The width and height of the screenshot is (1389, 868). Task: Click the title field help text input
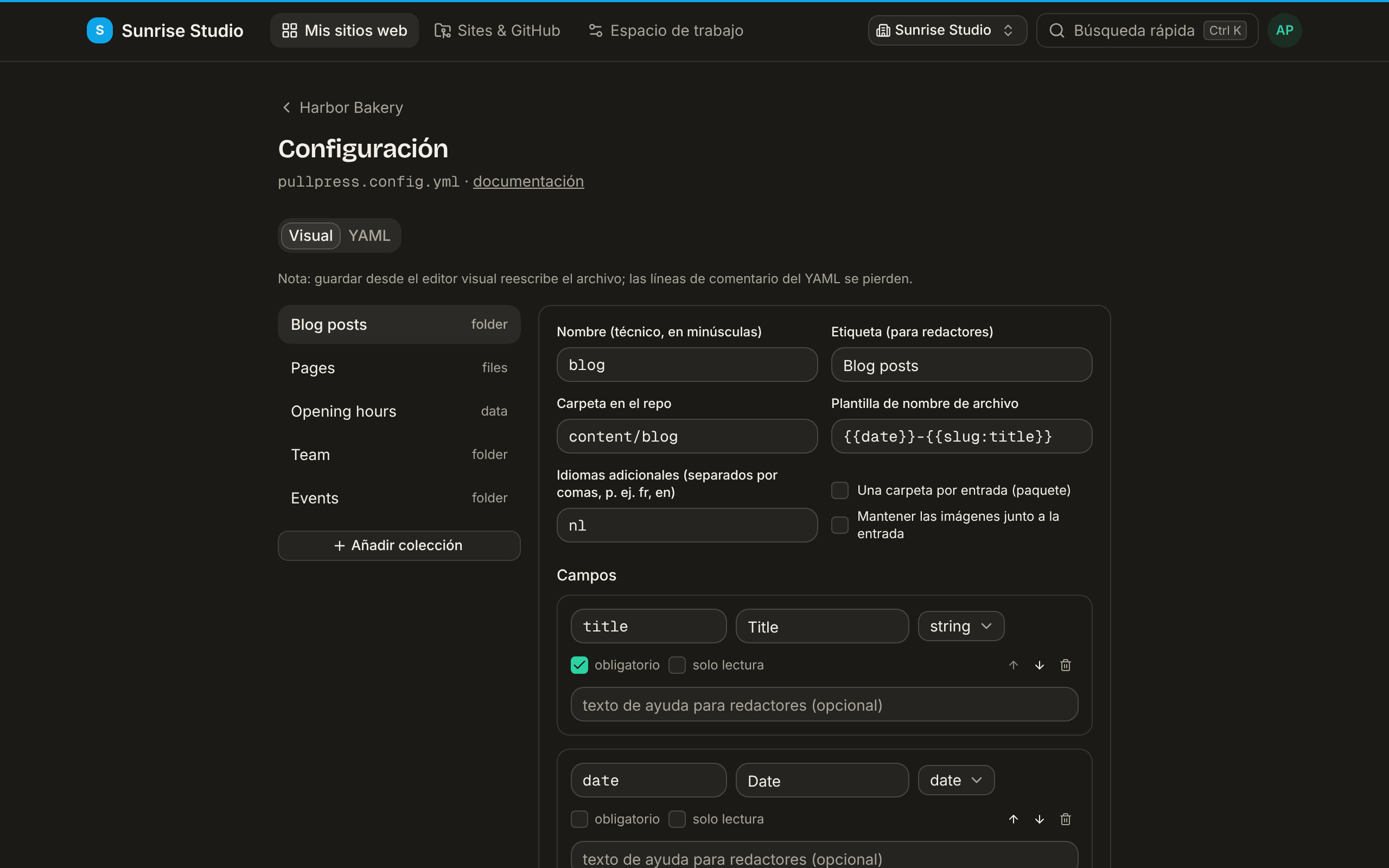tap(824, 704)
